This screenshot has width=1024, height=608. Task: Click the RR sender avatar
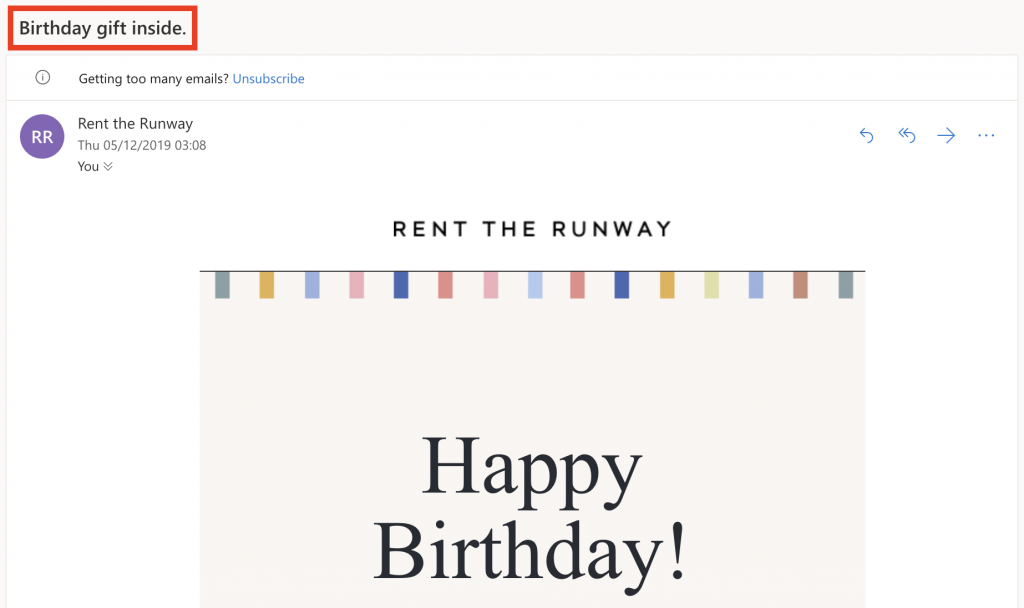point(42,136)
